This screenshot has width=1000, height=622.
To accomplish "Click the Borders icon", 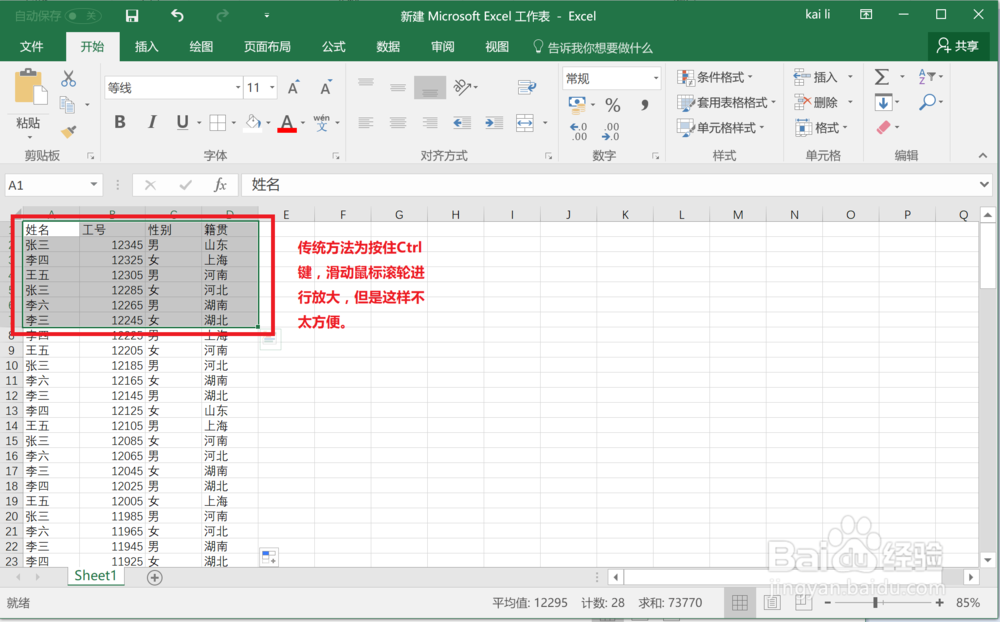I will [218, 122].
